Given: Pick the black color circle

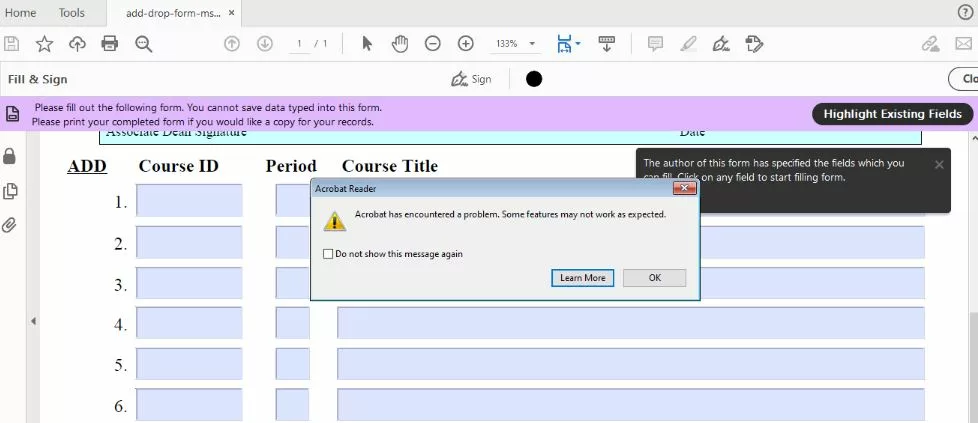Looking at the screenshot, I should 534,79.
